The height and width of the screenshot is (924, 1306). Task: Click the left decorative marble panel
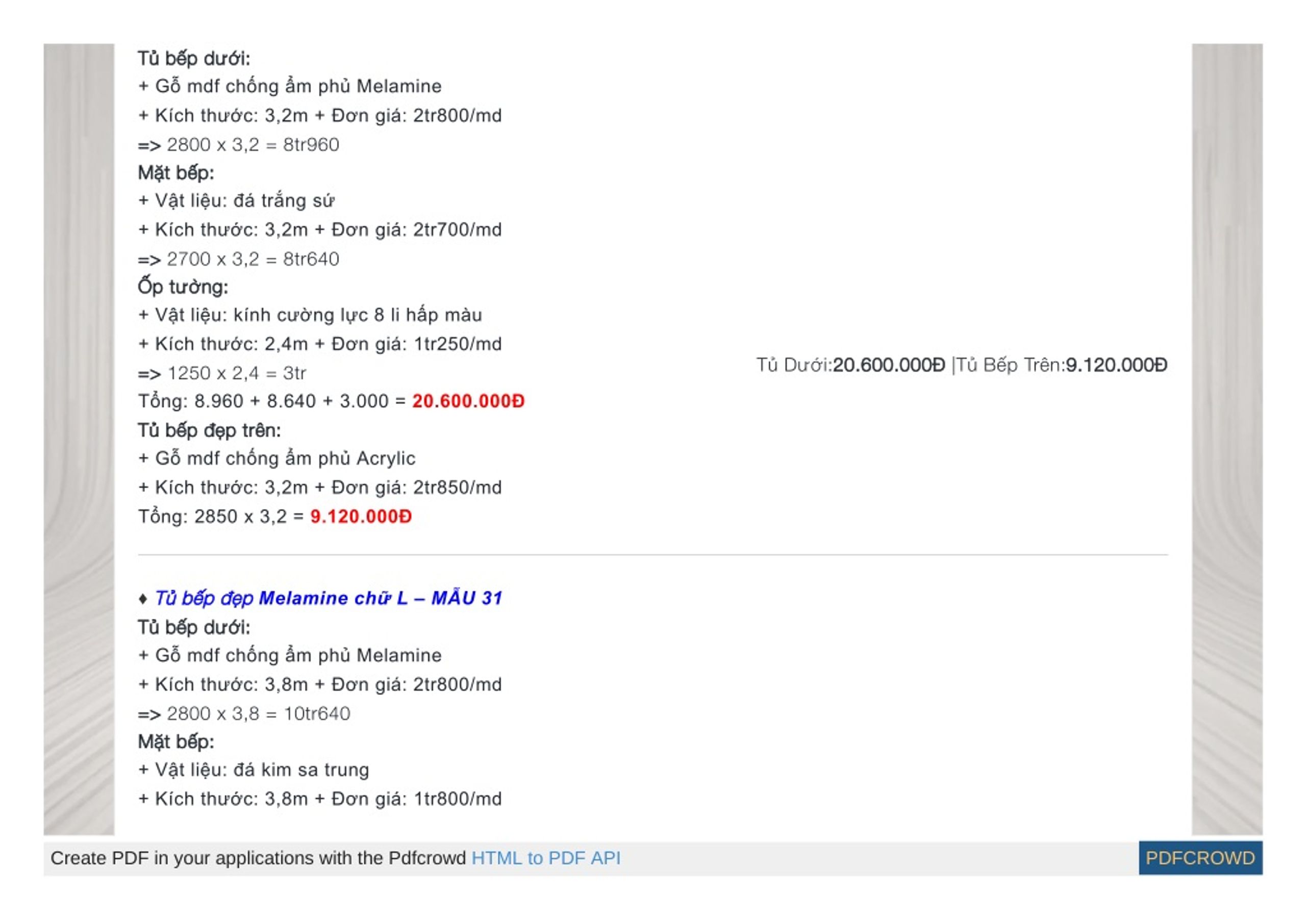tap(79, 439)
